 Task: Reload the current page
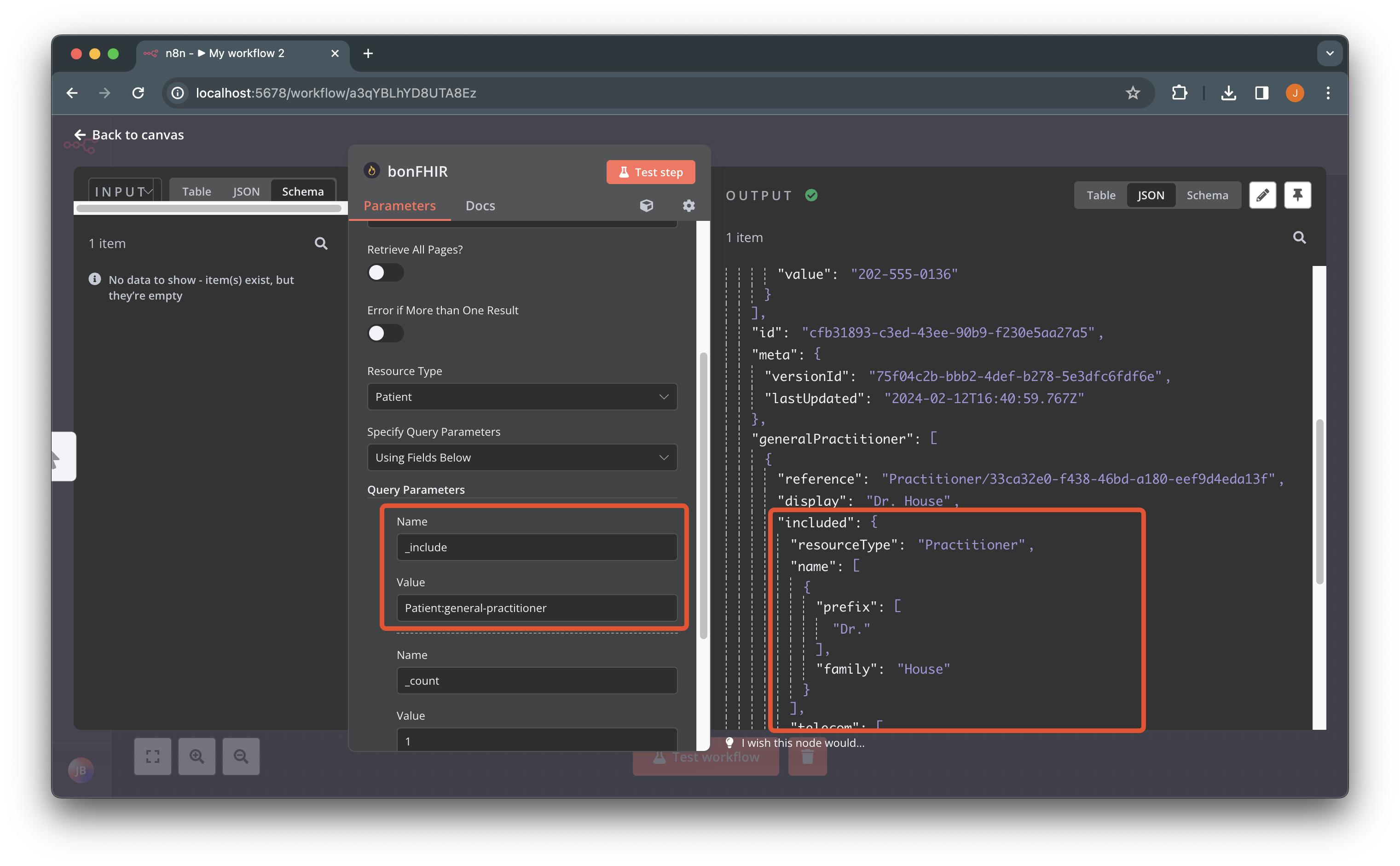point(138,93)
